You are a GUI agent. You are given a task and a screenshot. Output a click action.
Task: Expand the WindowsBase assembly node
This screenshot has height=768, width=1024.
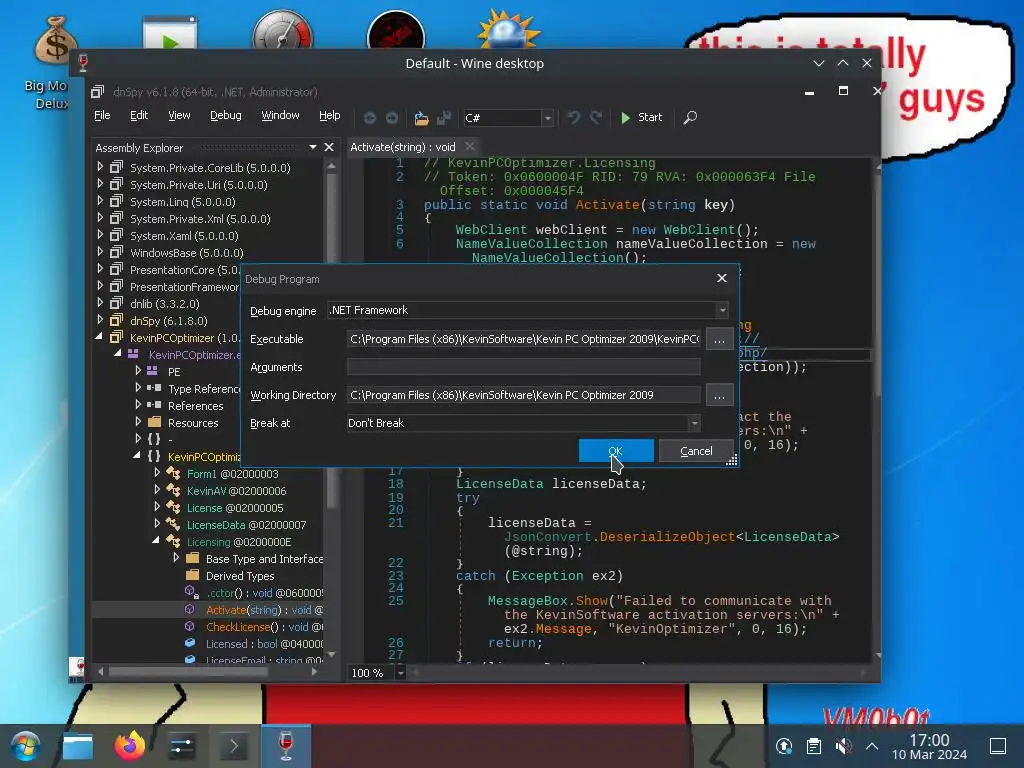[100, 252]
